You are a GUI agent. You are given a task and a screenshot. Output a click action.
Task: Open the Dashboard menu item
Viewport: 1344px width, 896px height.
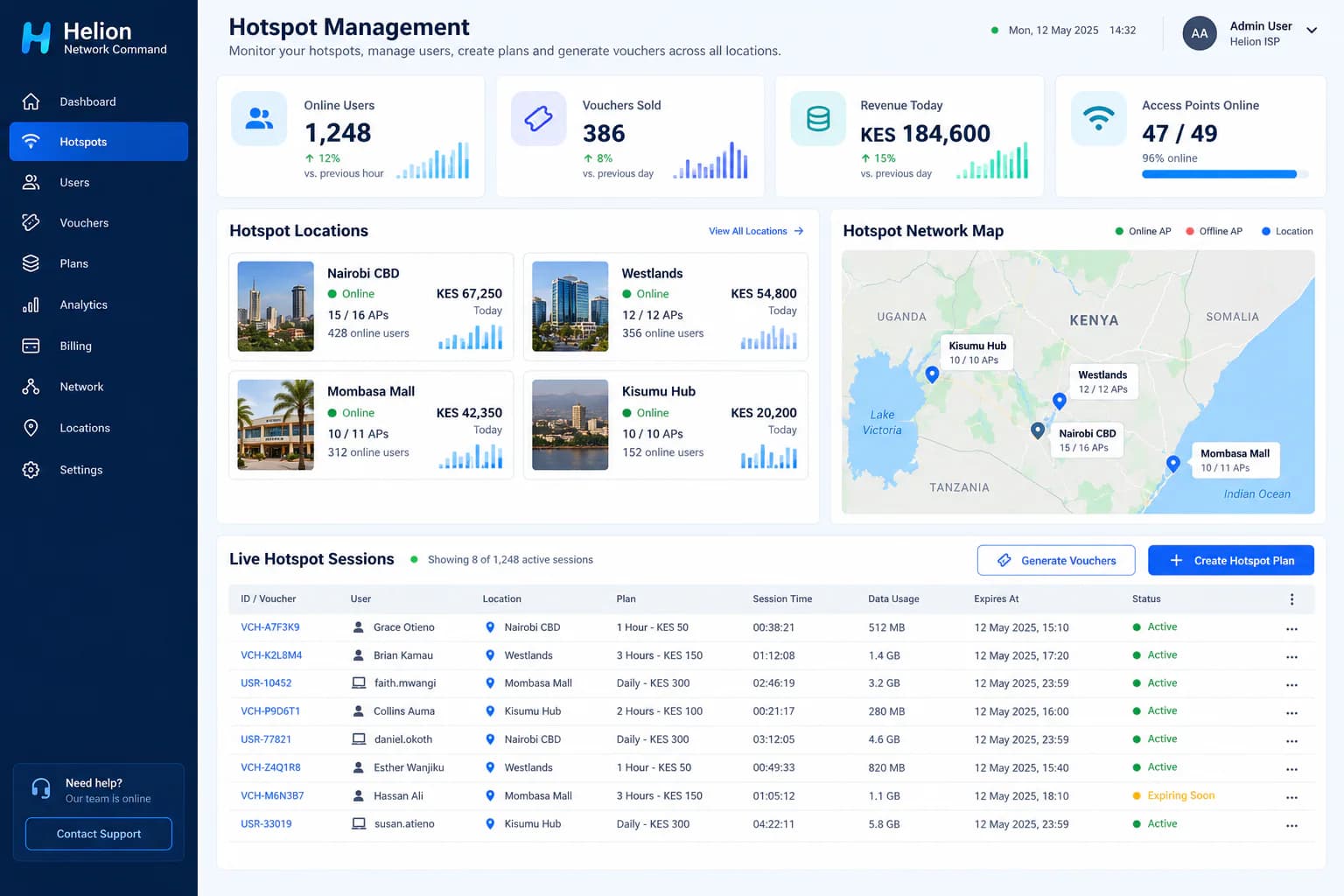(x=99, y=101)
